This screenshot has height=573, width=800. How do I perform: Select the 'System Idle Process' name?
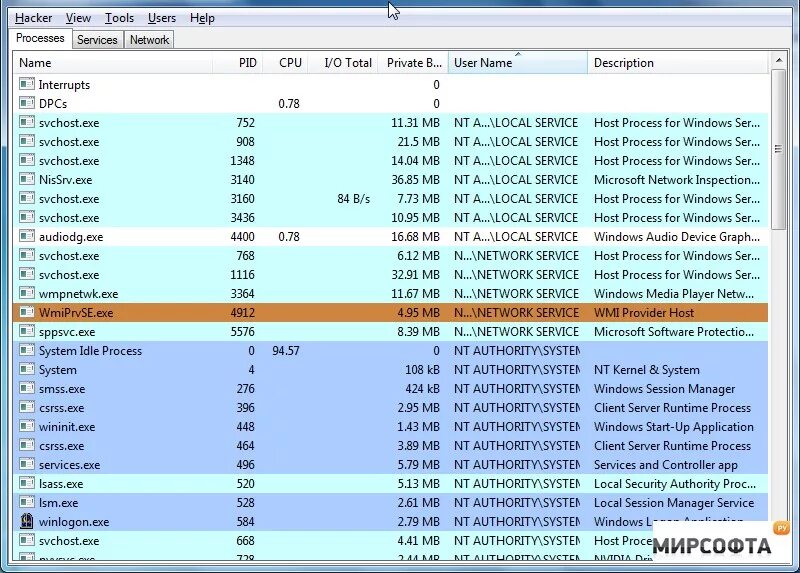tap(90, 351)
